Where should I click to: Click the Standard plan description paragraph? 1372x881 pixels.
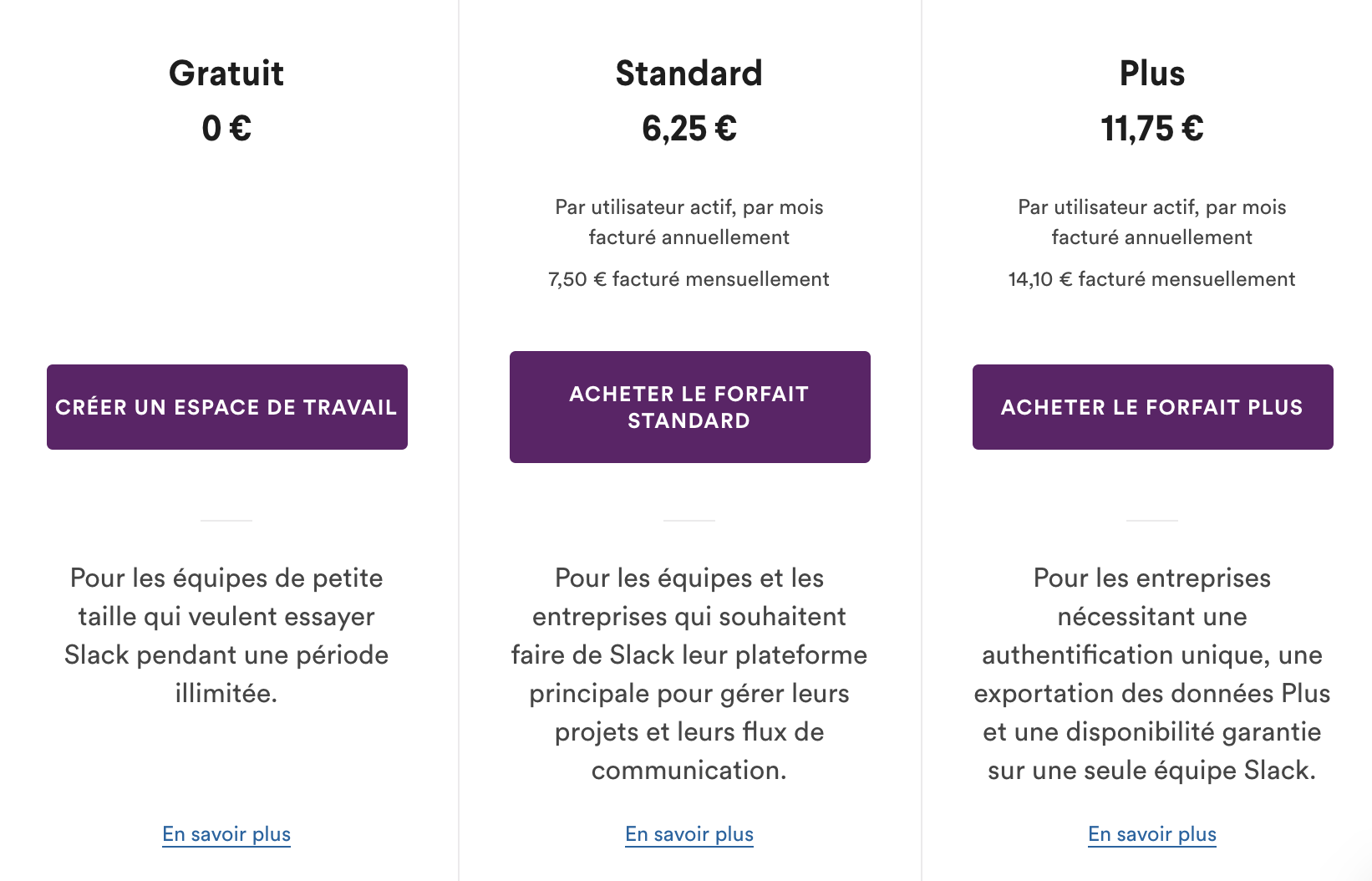point(689,673)
